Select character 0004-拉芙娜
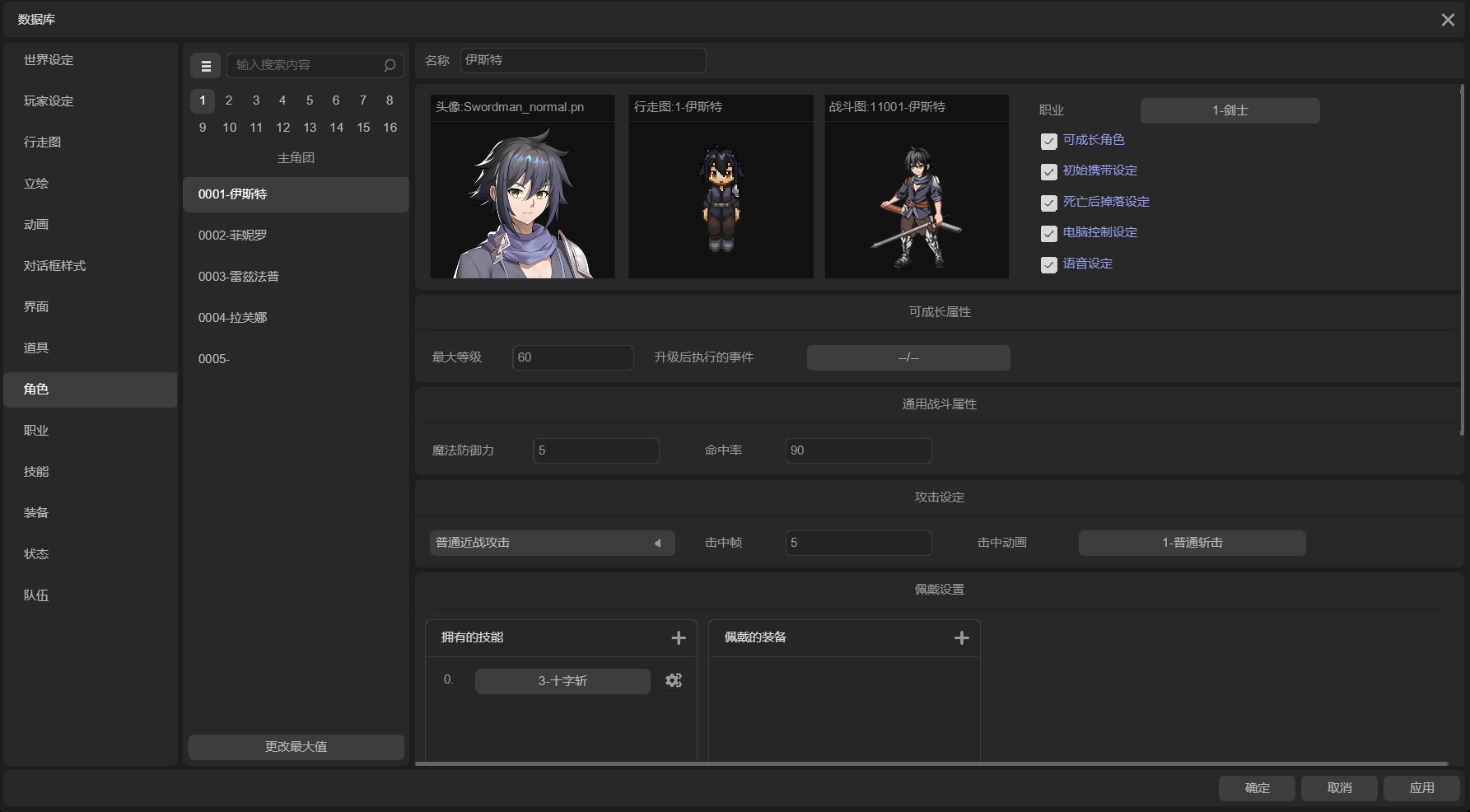 [x=296, y=318]
